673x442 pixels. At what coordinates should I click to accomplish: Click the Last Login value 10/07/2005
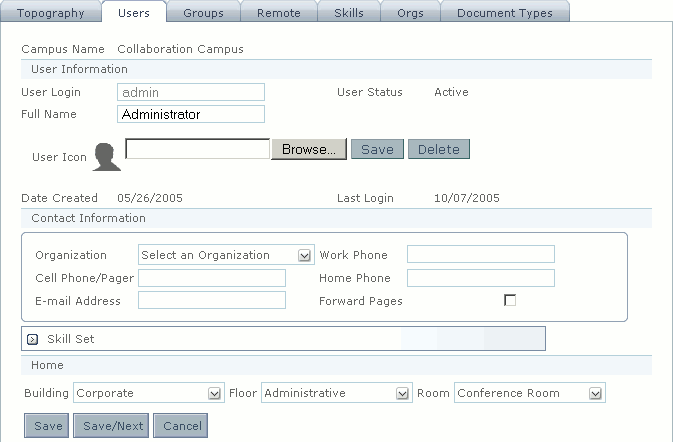pyautogui.click(x=467, y=198)
